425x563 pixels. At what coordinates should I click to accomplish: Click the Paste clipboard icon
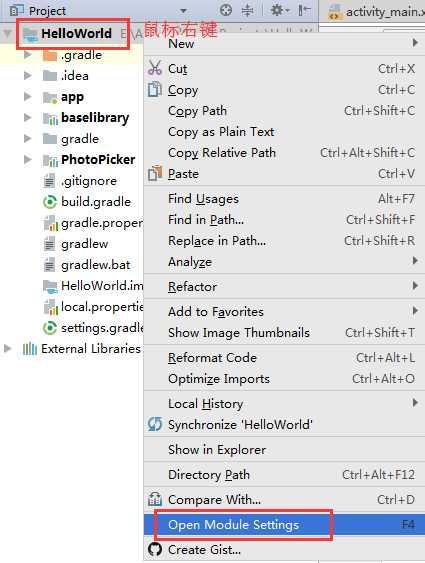(155, 173)
